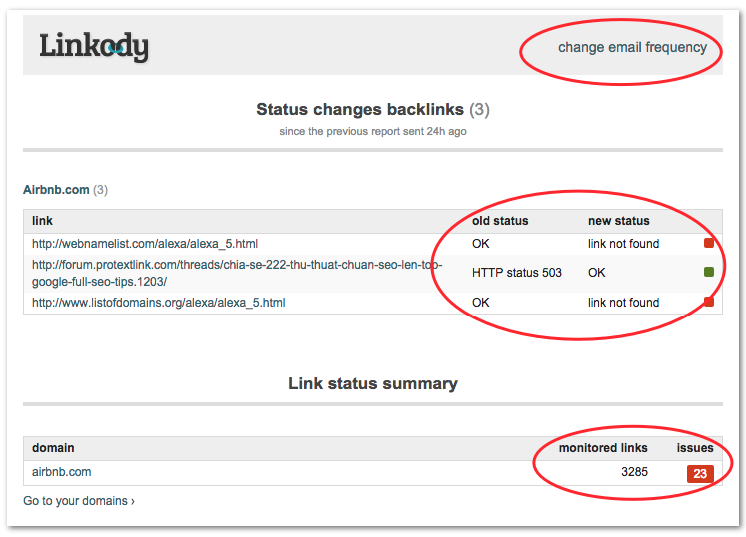Open the Airbnb.com domain heading link
The width and height of the screenshot is (746, 537).
(x=56, y=190)
